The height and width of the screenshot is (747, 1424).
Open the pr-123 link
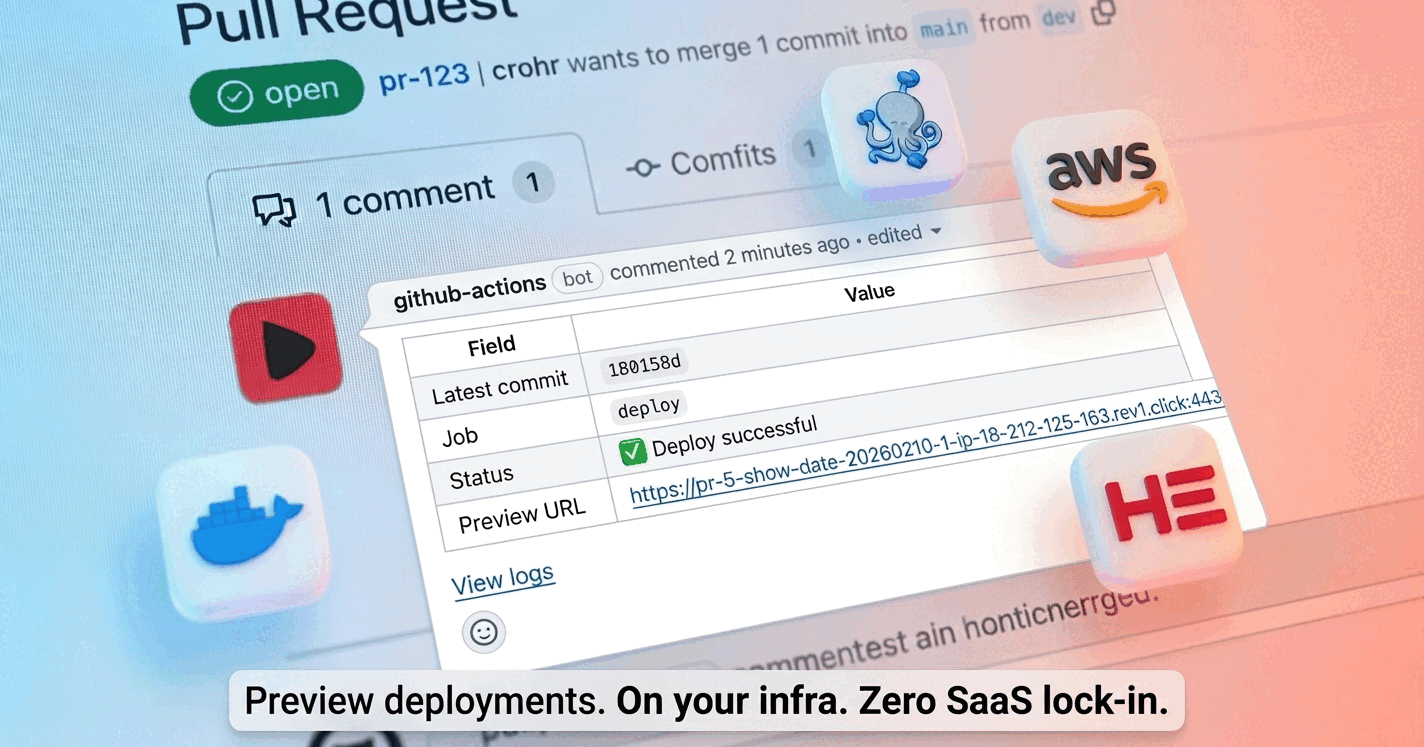coord(424,77)
